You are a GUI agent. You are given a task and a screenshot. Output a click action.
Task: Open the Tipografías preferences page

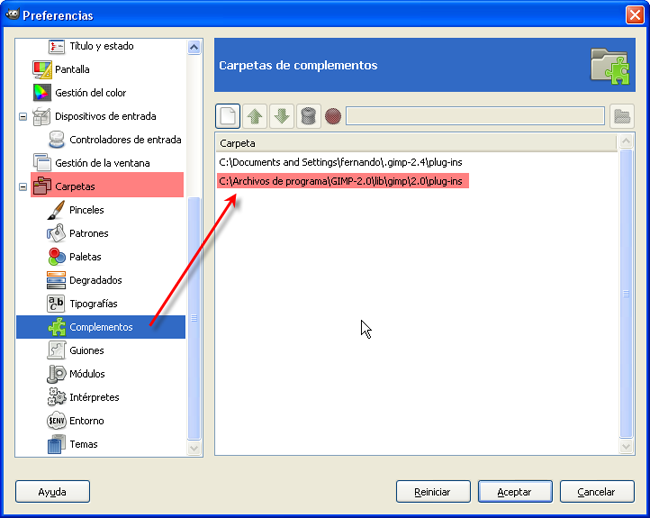point(93,303)
